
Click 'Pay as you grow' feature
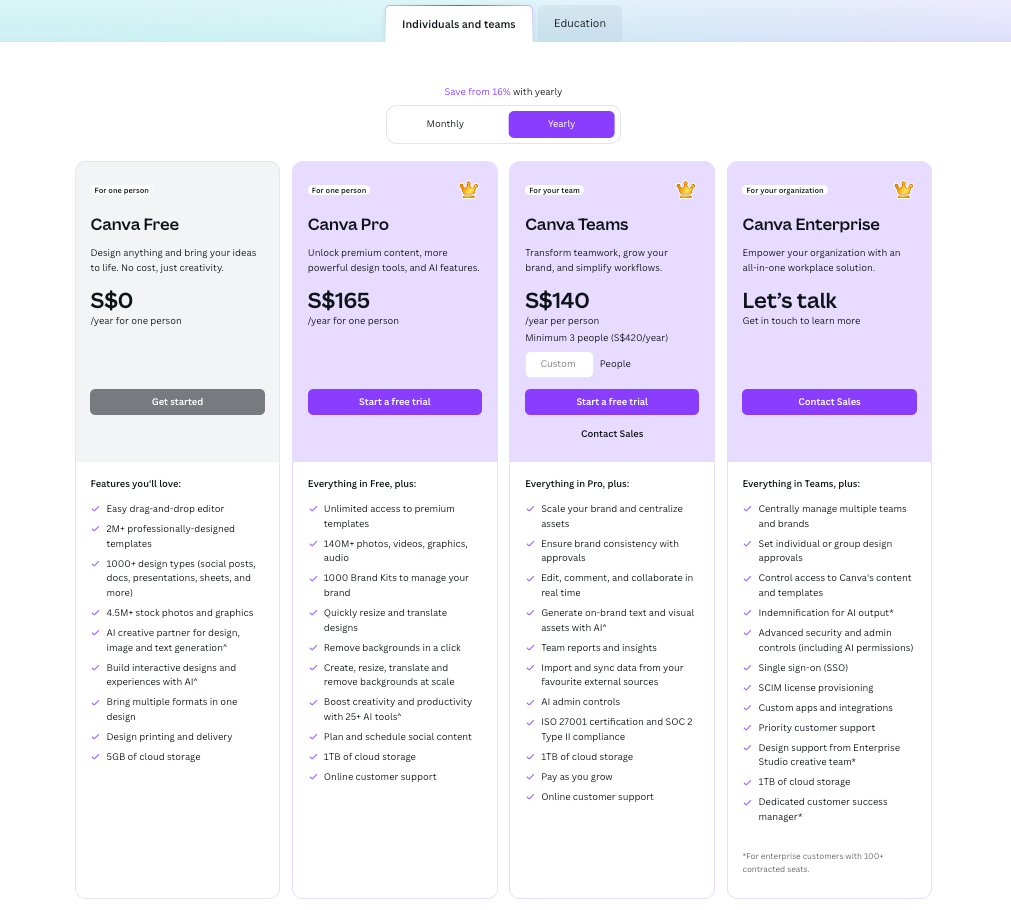pos(576,776)
